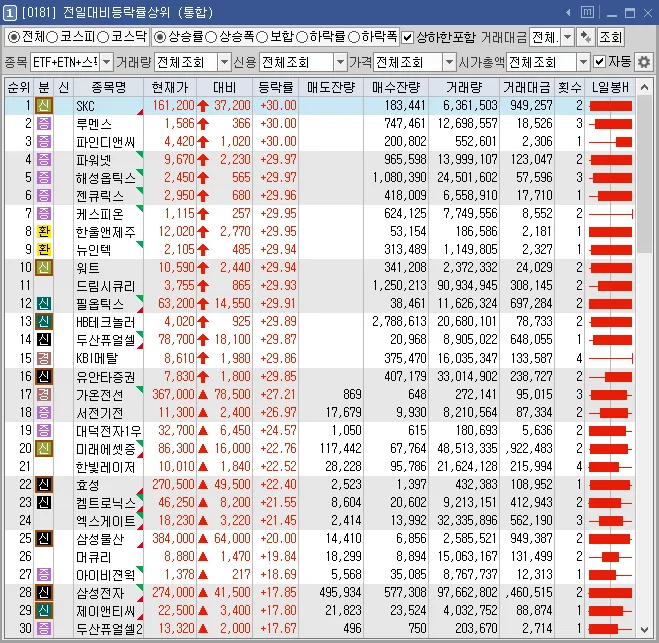The width and height of the screenshot is (659, 643).
Task: Click the screen number 1 icon in title bar
Action: 10,13
